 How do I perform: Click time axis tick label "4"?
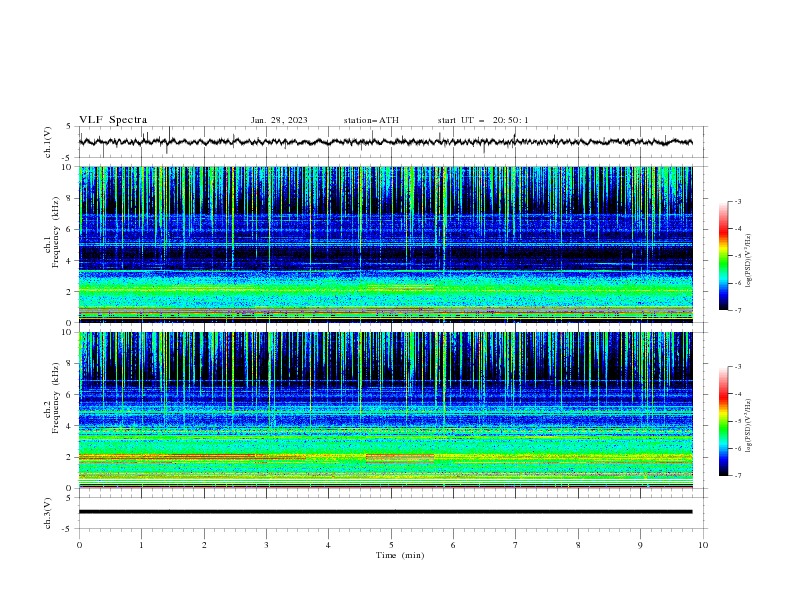pos(328,545)
